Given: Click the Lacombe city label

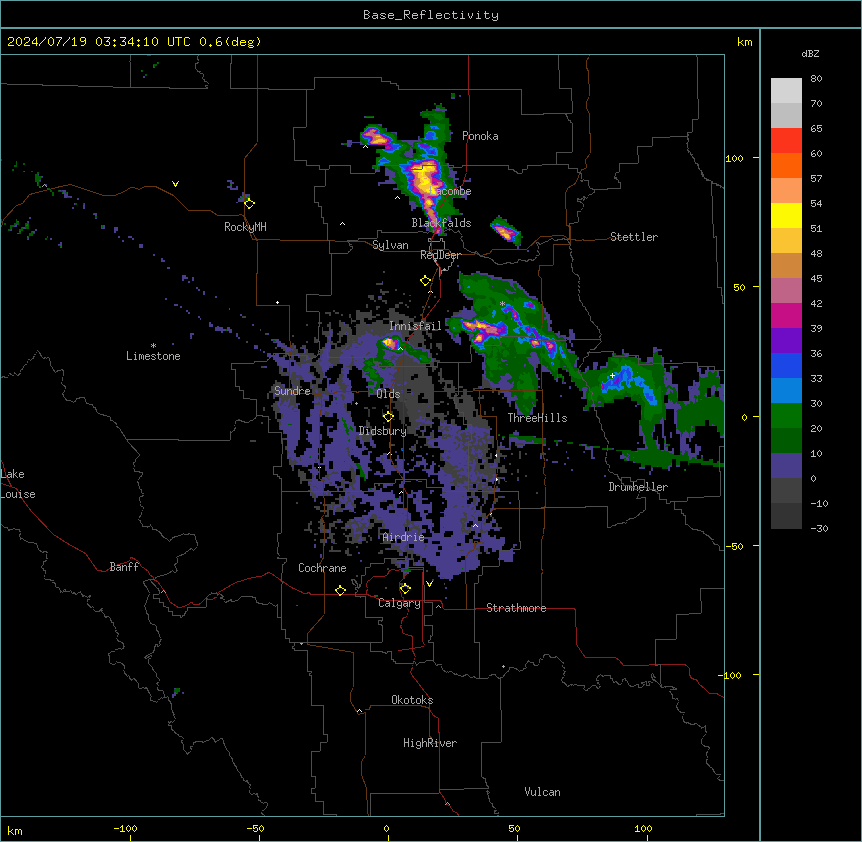Looking at the screenshot, I should (450, 191).
